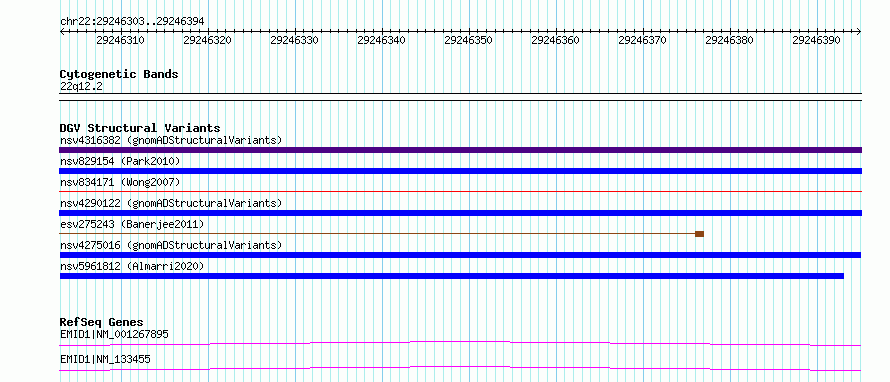Open variant label nsv5961812 (Almarri2020)
This screenshot has width=890, height=382.
pos(132,266)
